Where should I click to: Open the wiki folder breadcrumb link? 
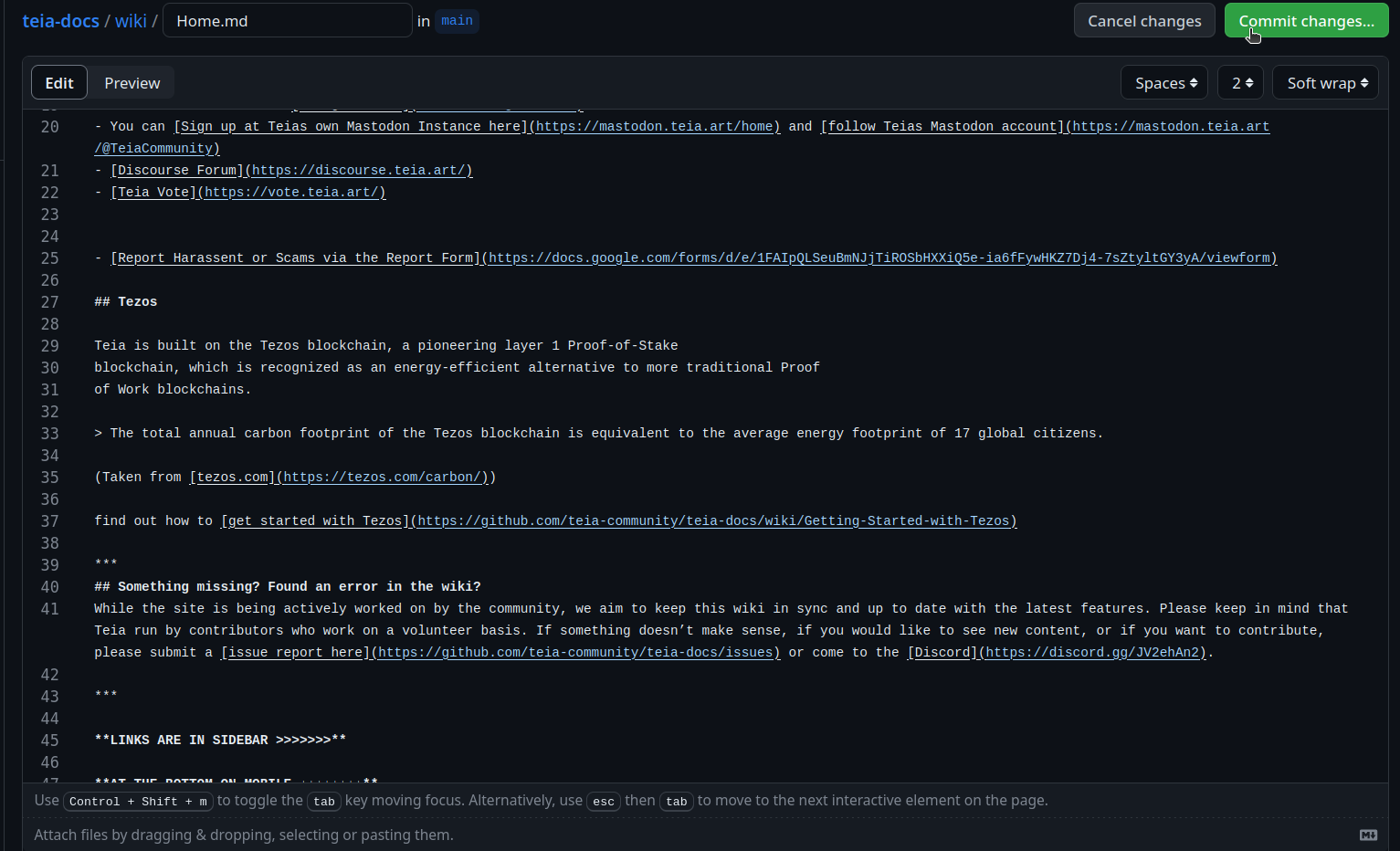click(x=131, y=21)
